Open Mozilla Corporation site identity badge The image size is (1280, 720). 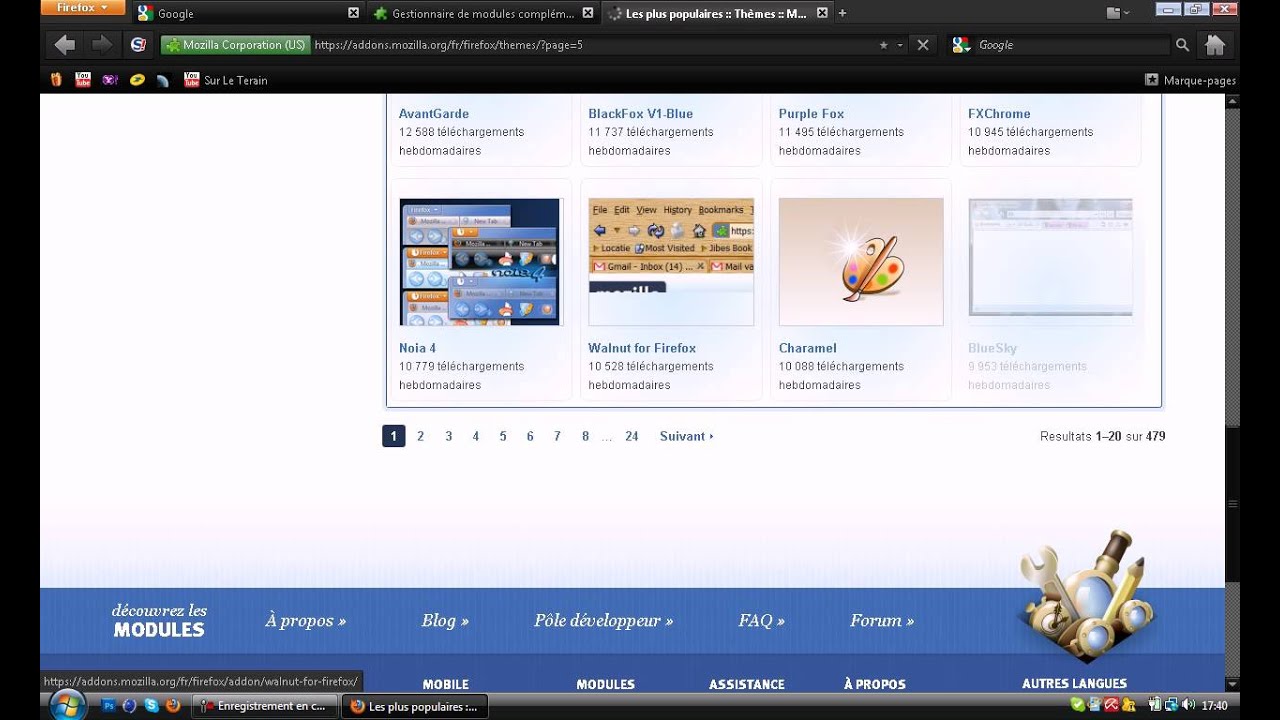pyautogui.click(x=235, y=45)
